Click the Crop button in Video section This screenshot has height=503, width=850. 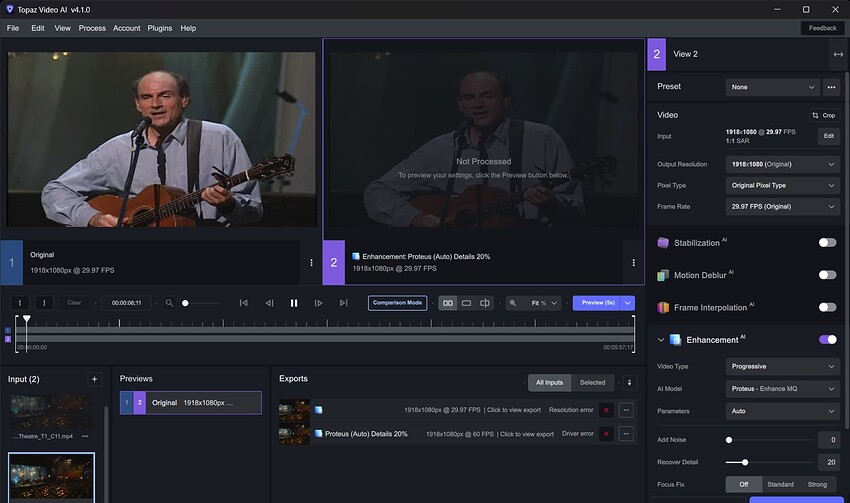824,115
